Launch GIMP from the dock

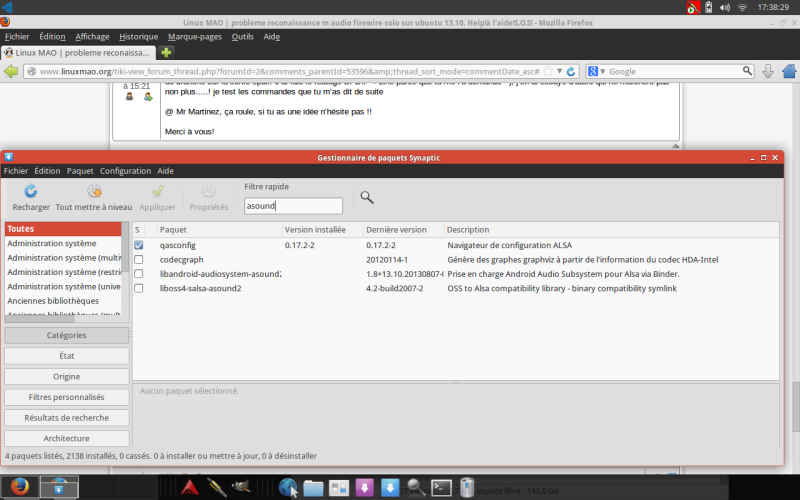241,487
